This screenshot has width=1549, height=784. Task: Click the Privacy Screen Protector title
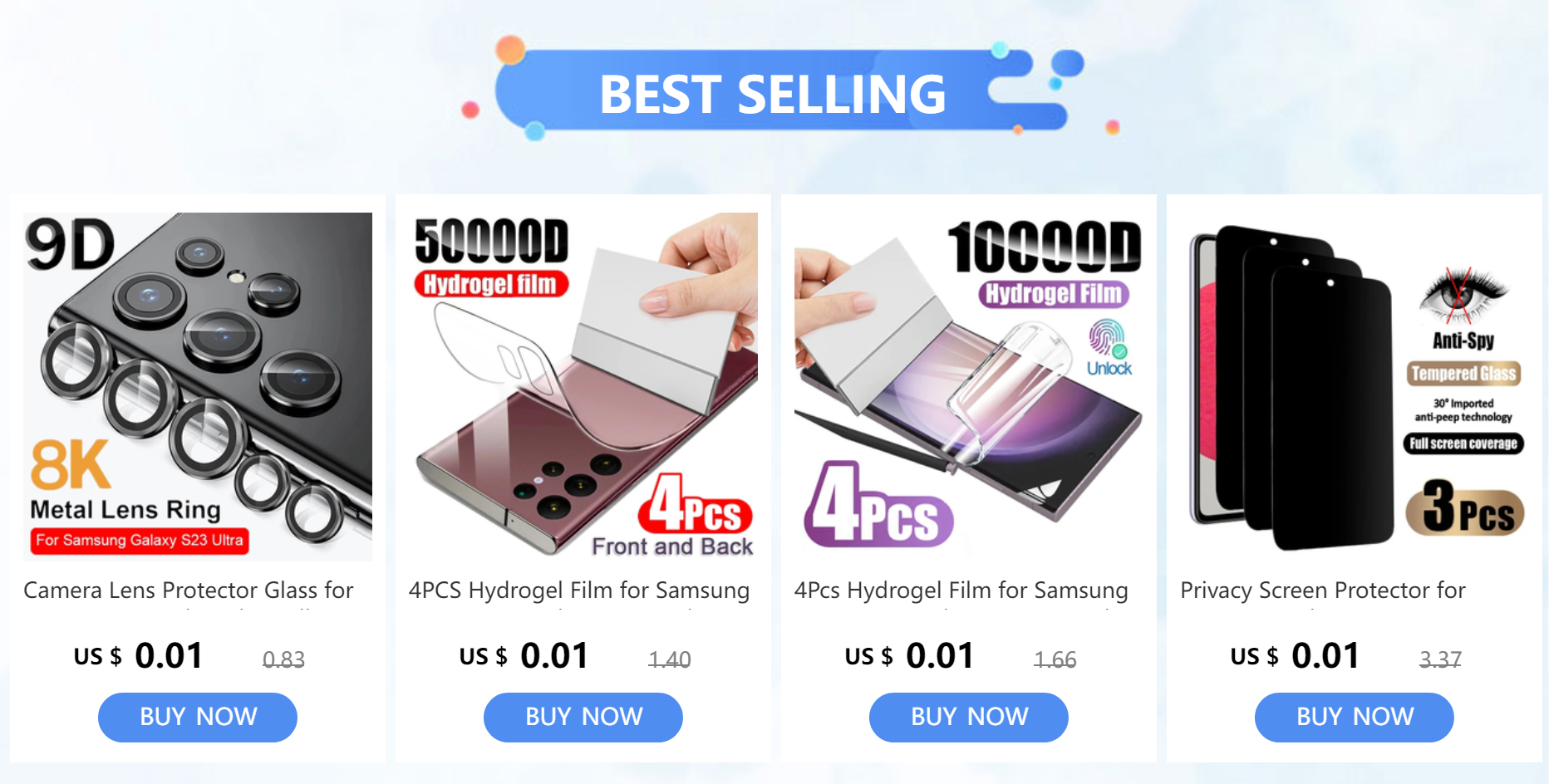point(1323,590)
